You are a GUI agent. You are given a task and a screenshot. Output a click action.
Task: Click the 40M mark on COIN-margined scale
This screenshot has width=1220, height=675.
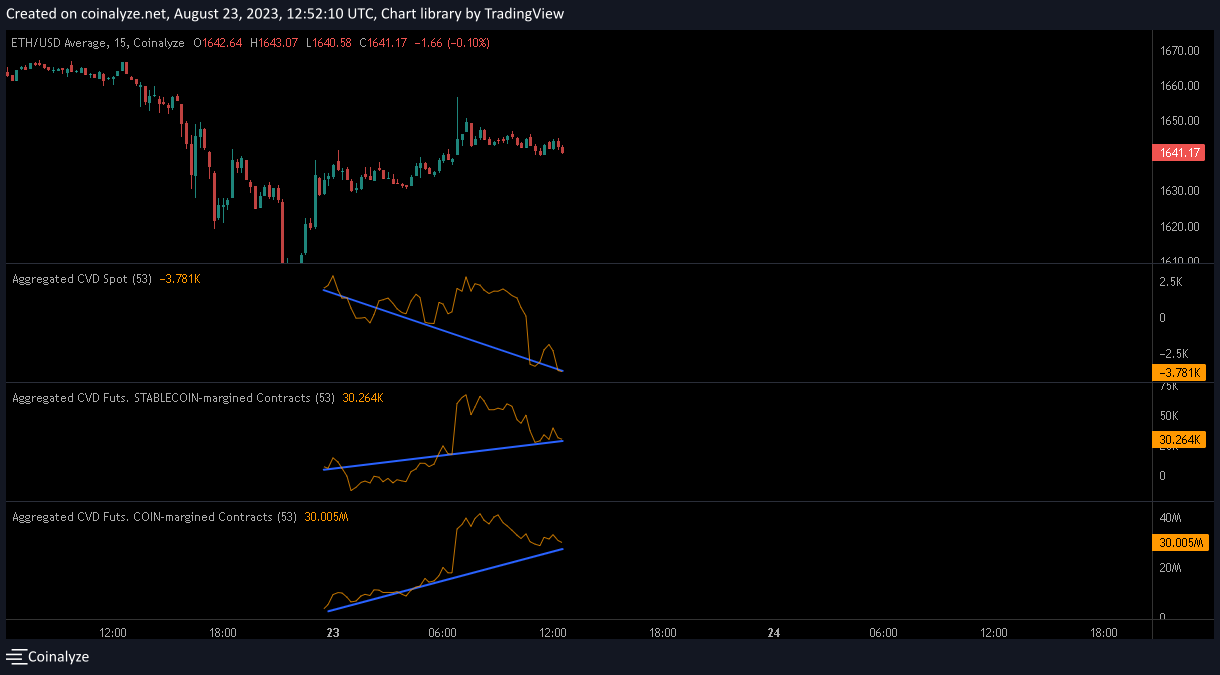1171,518
